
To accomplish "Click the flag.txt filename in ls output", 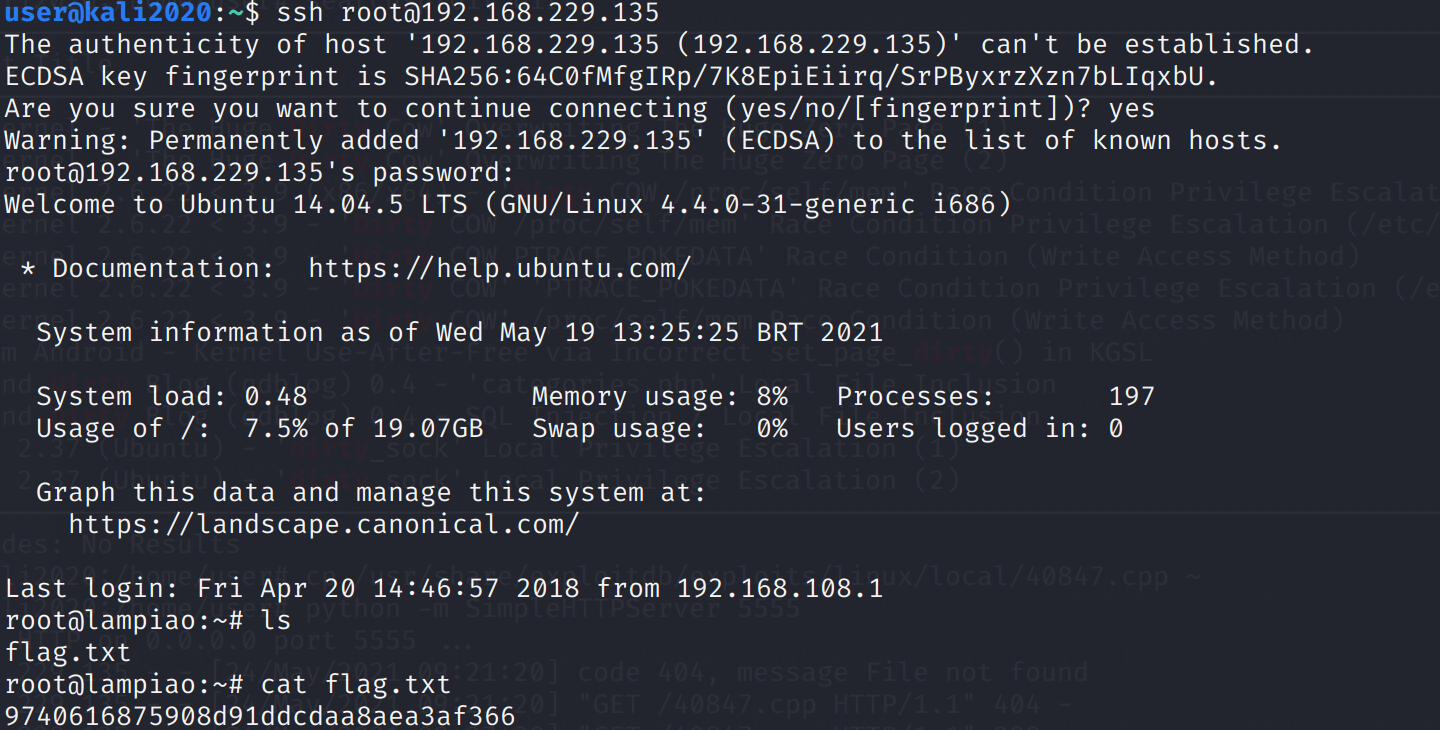I will tap(67, 652).
